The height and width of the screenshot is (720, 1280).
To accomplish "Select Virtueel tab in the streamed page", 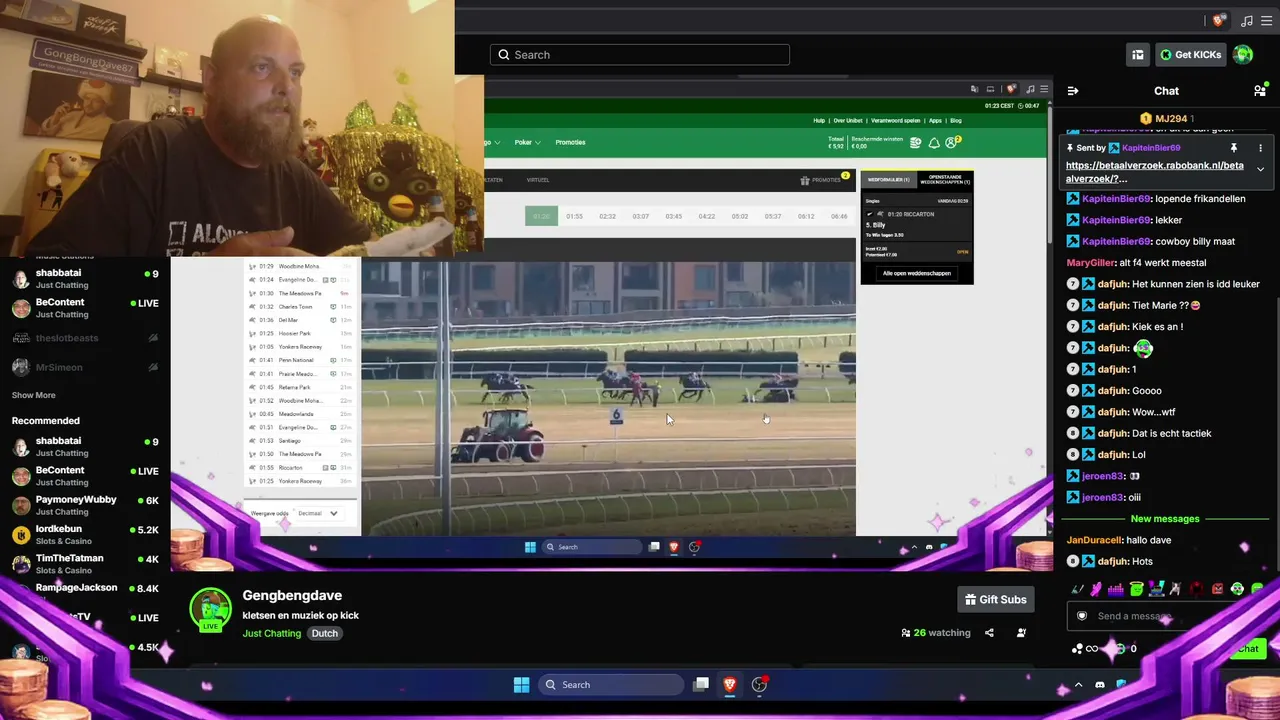I will (x=538, y=180).
